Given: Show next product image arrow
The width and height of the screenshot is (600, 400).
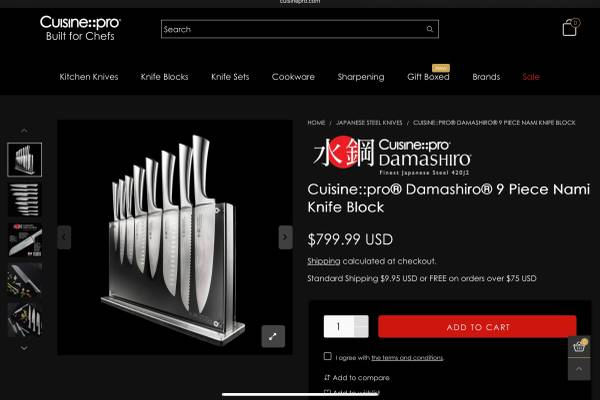Looking at the screenshot, I should tap(285, 237).
